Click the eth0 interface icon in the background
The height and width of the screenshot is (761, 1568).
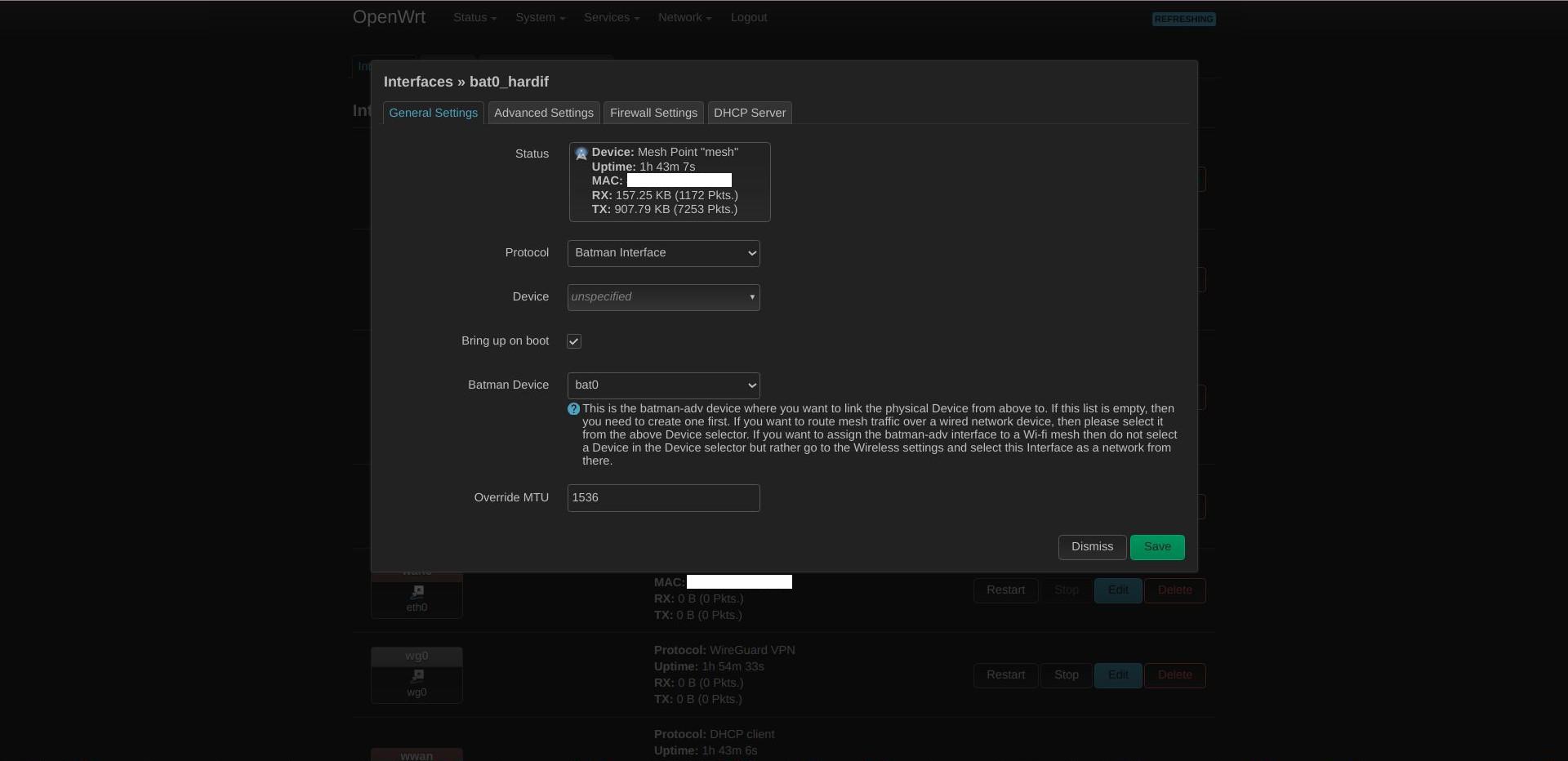pyautogui.click(x=417, y=591)
